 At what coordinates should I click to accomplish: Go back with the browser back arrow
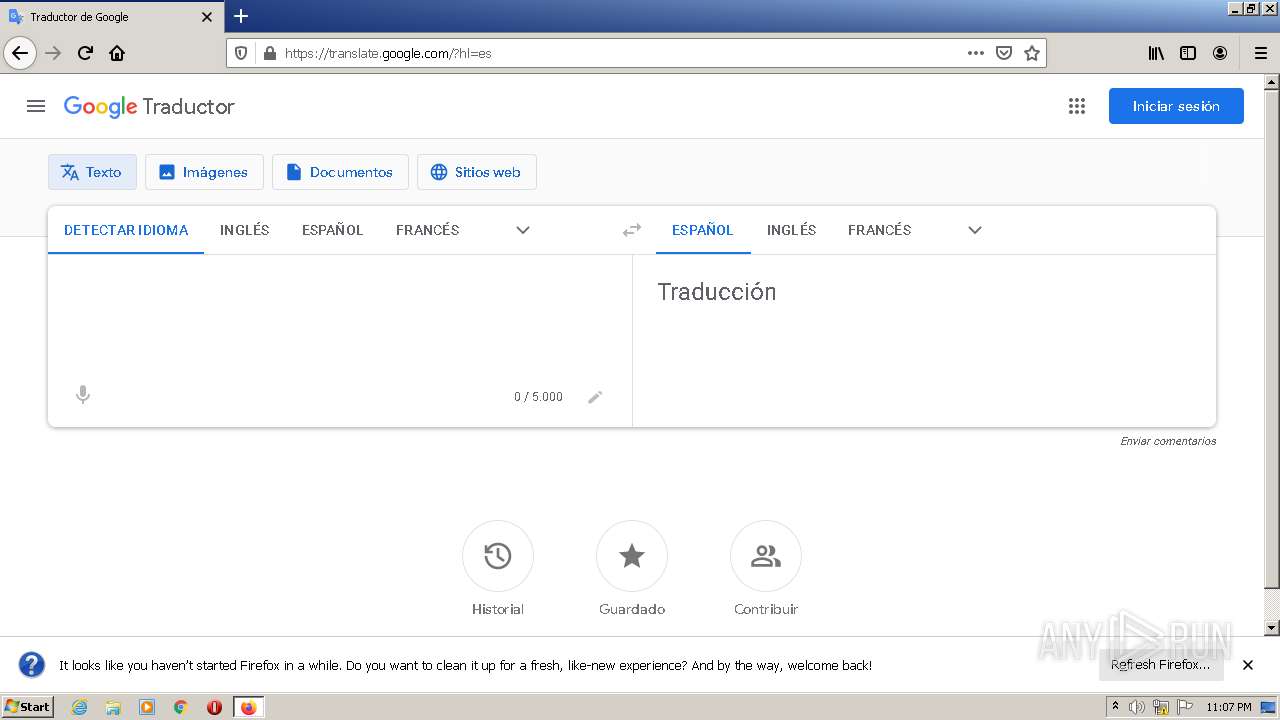[20, 53]
